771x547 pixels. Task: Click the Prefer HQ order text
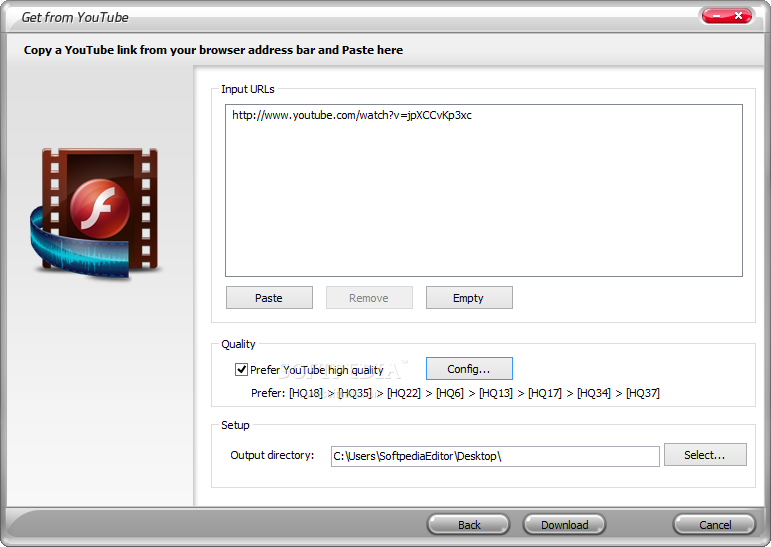(x=455, y=393)
